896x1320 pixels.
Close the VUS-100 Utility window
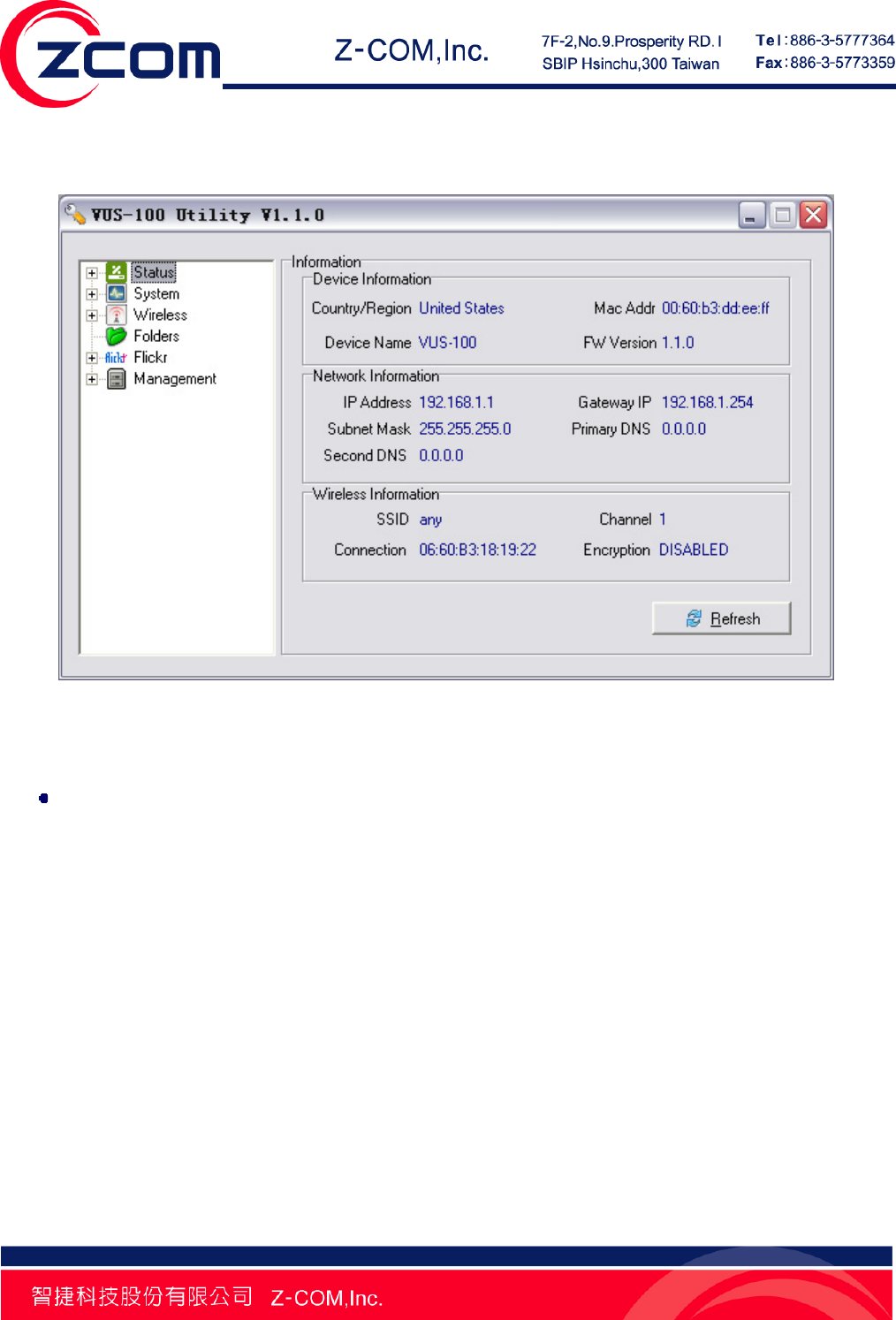click(814, 215)
